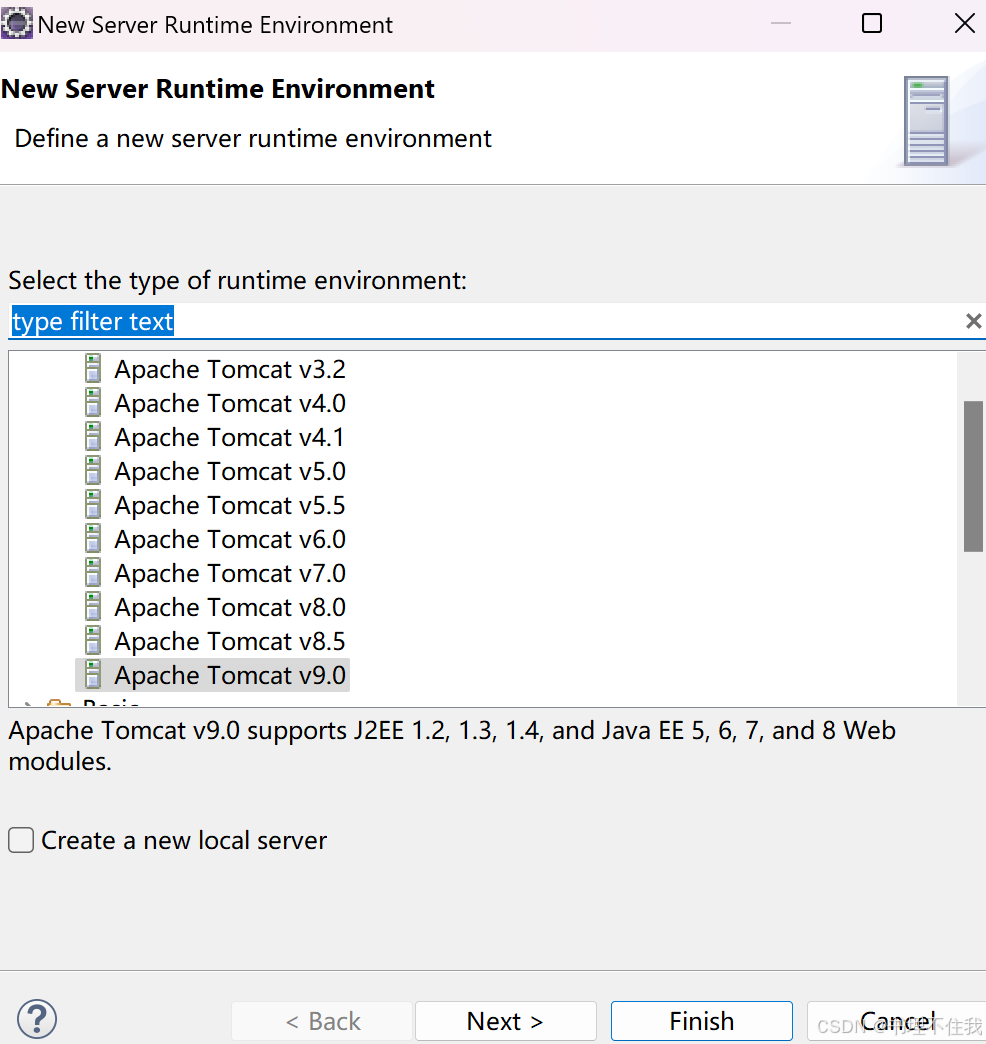The image size is (986, 1044).
Task: Select Apache Tomcat v7.0 entry
Action: point(230,573)
